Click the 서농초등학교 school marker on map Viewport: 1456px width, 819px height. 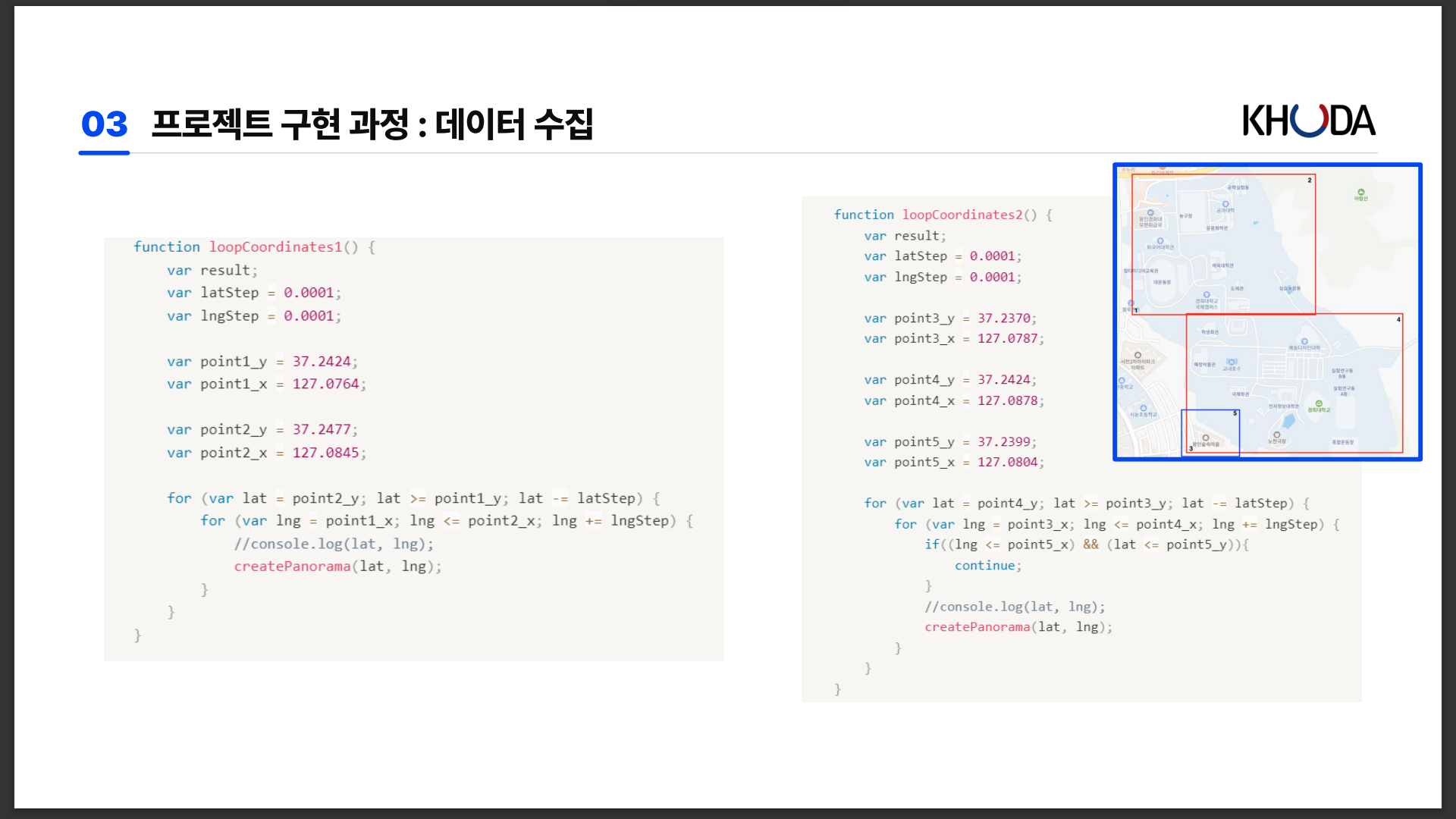tap(1144, 409)
